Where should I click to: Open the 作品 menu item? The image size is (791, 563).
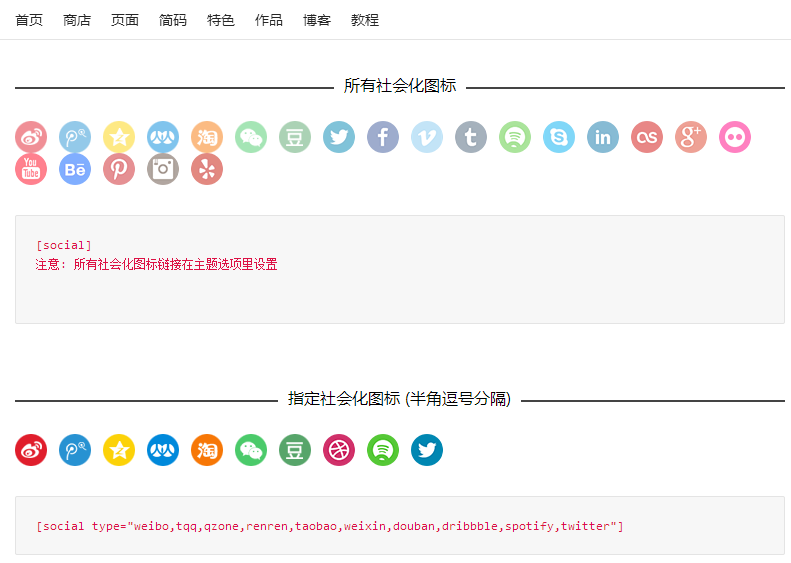tap(269, 20)
